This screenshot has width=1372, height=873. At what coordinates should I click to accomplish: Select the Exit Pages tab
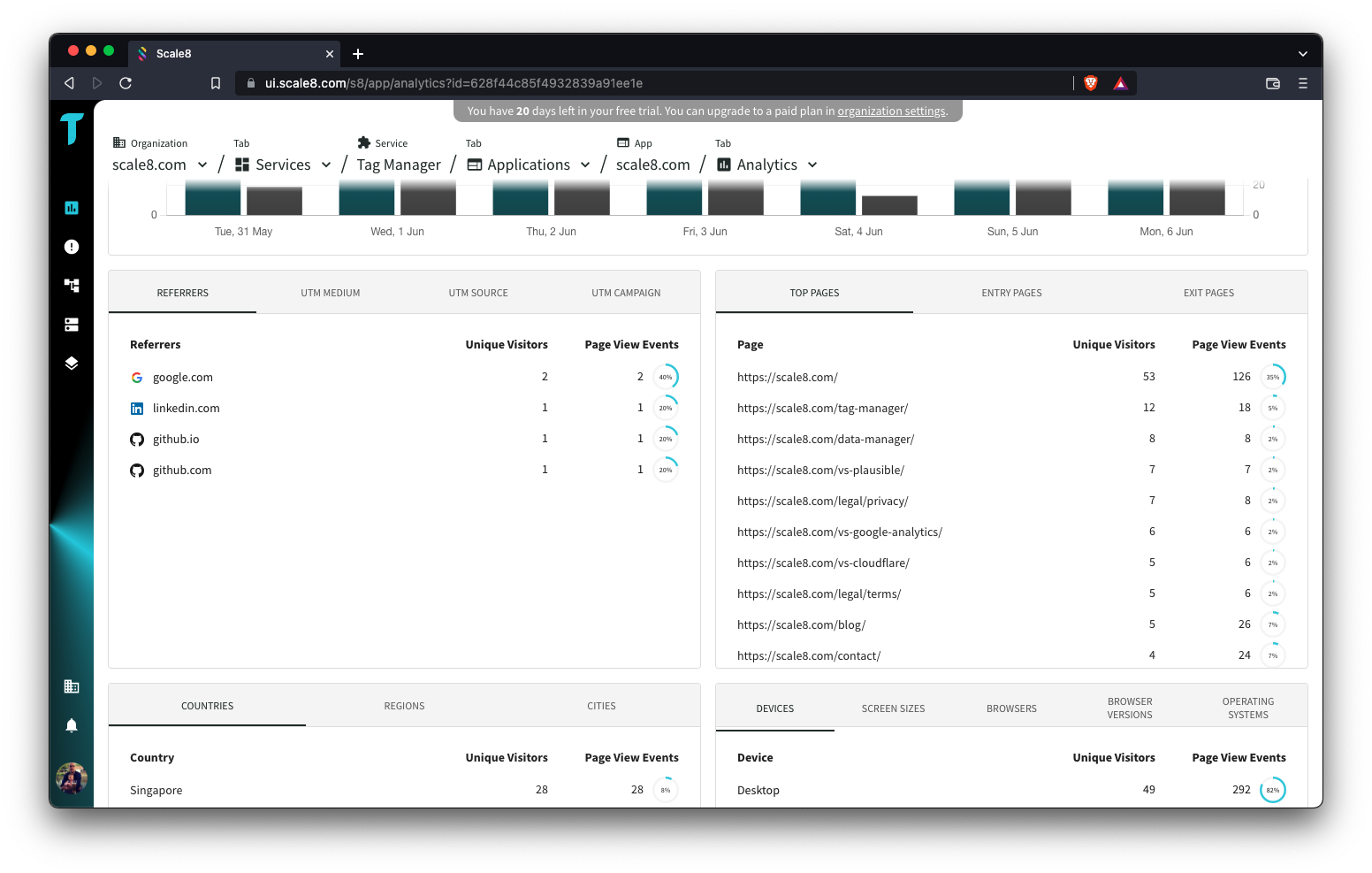click(1208, 293)
